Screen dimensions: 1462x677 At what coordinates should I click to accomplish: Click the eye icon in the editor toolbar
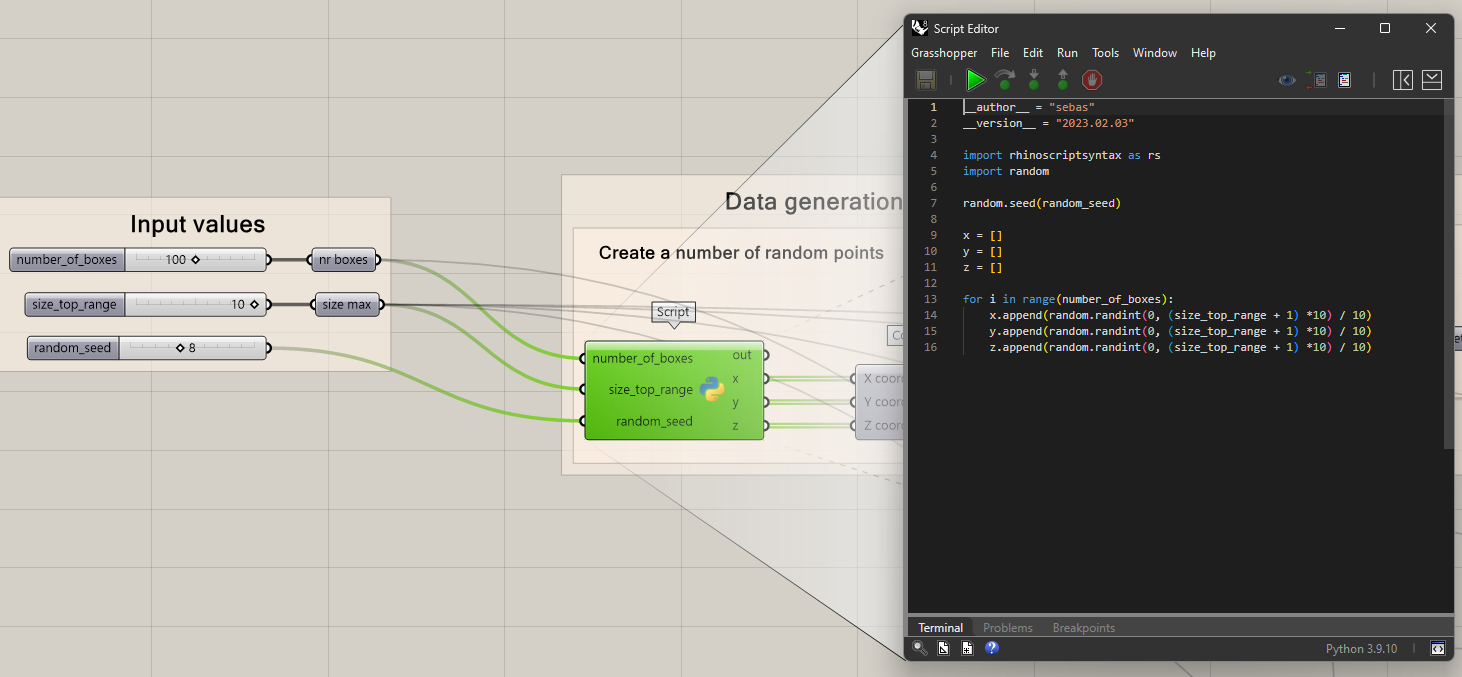click(x=1287, y=80)
